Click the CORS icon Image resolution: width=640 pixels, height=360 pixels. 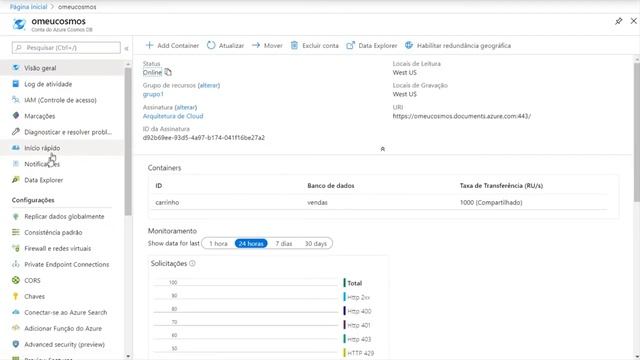[16, 280]
